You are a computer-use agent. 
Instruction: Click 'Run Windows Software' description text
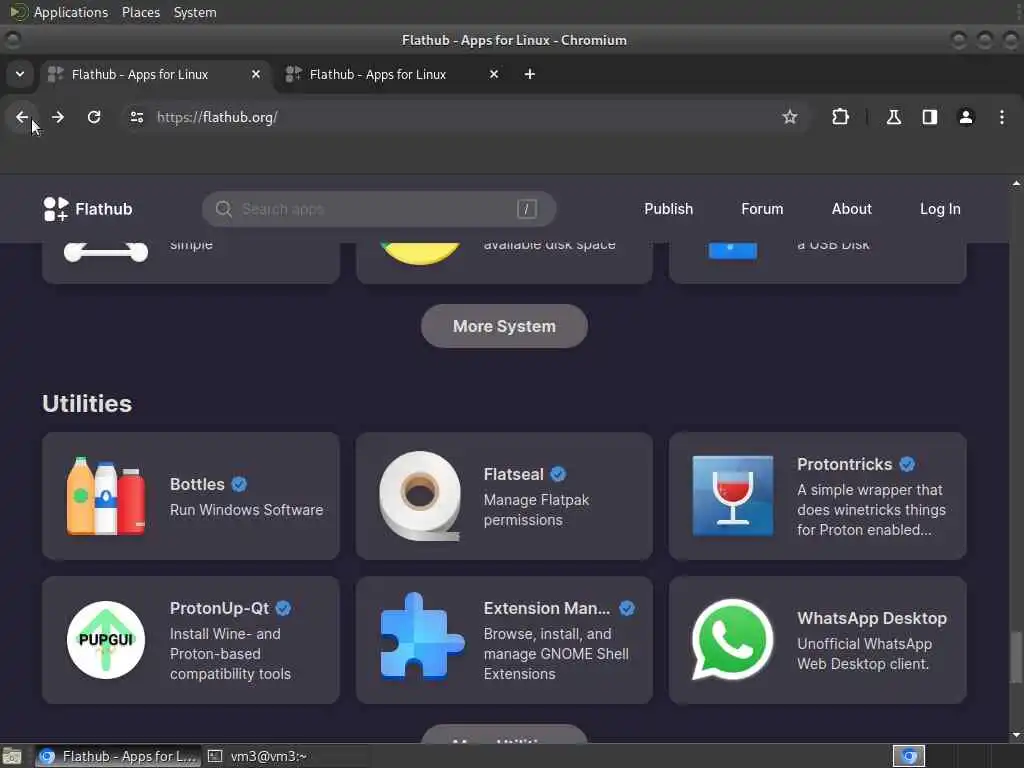pyautogui.click(x=246, y=510)
